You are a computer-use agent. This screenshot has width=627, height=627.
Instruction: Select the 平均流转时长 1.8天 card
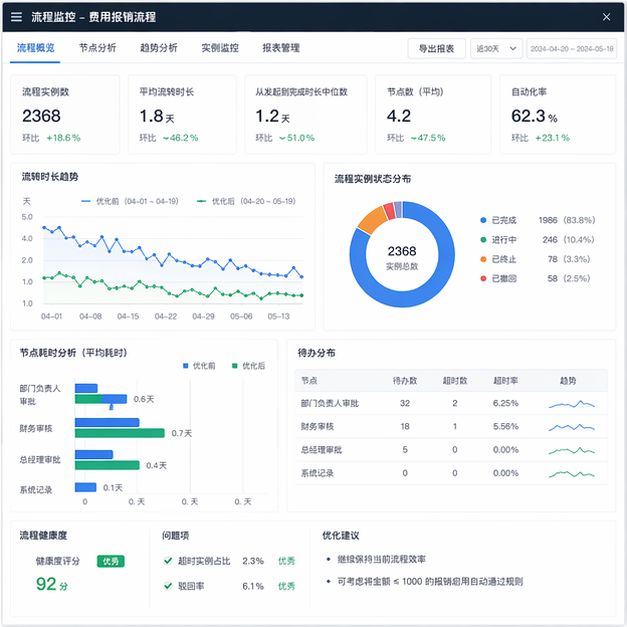click(x=182, y=114)
